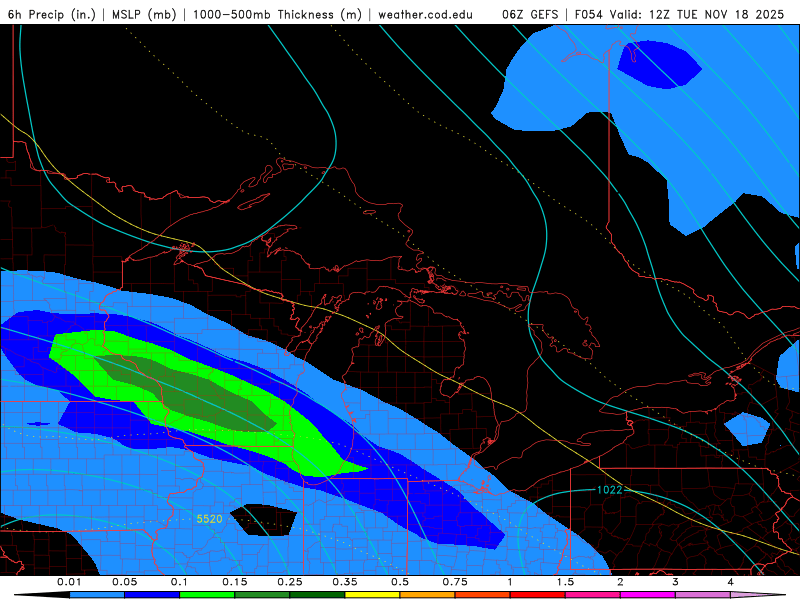Click the red 1 inch legend swatch

coord(538,595)
